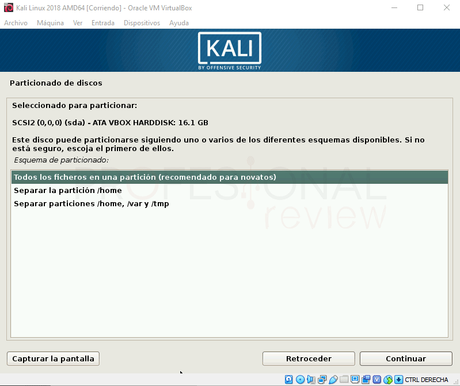Open the Entrada menu
Image resolution: width=460 pixels, height=386 pixels.
[103, 23]
